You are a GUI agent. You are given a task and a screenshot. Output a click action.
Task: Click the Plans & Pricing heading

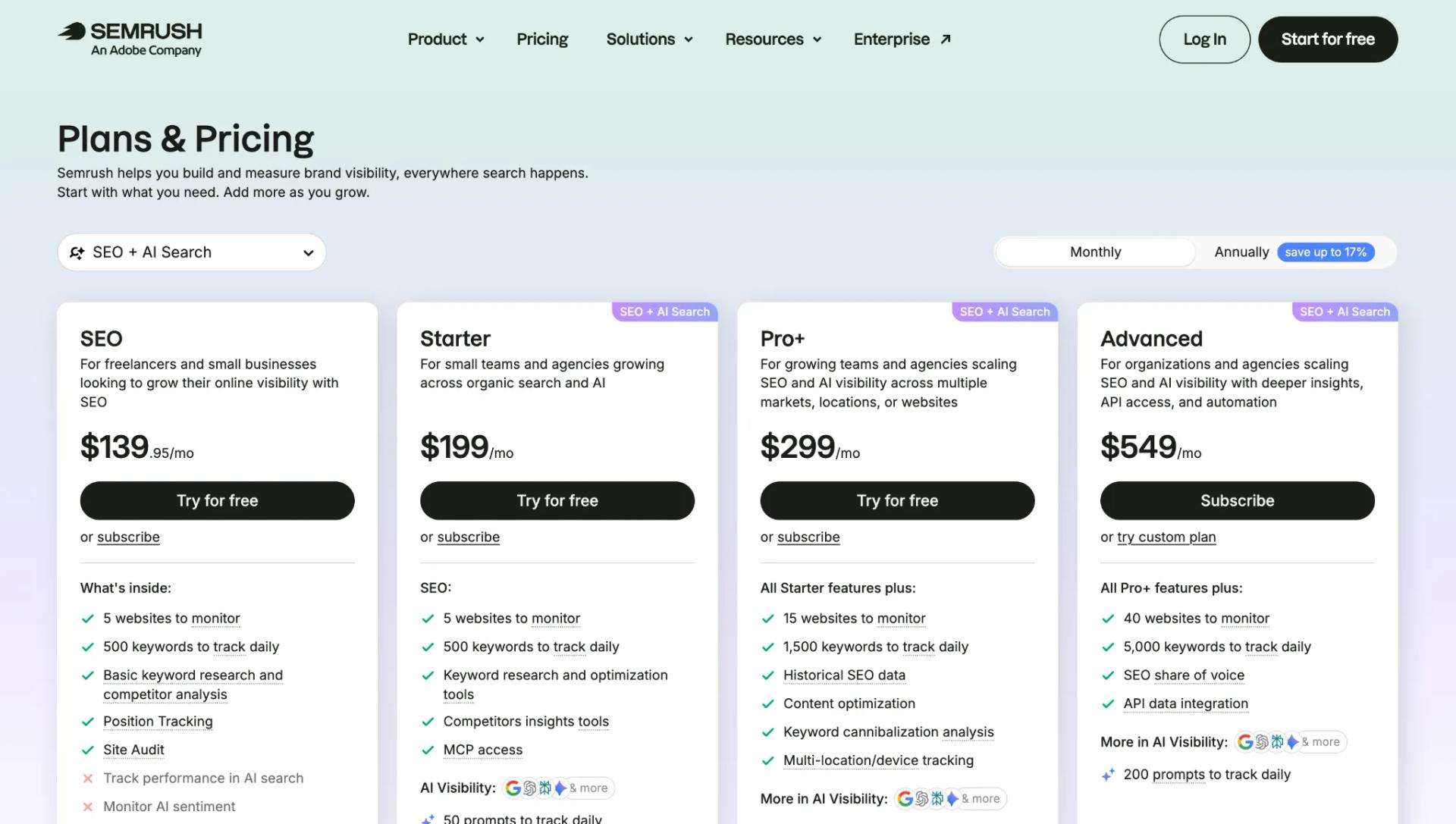pyautogui.click(x=186, y=139)
